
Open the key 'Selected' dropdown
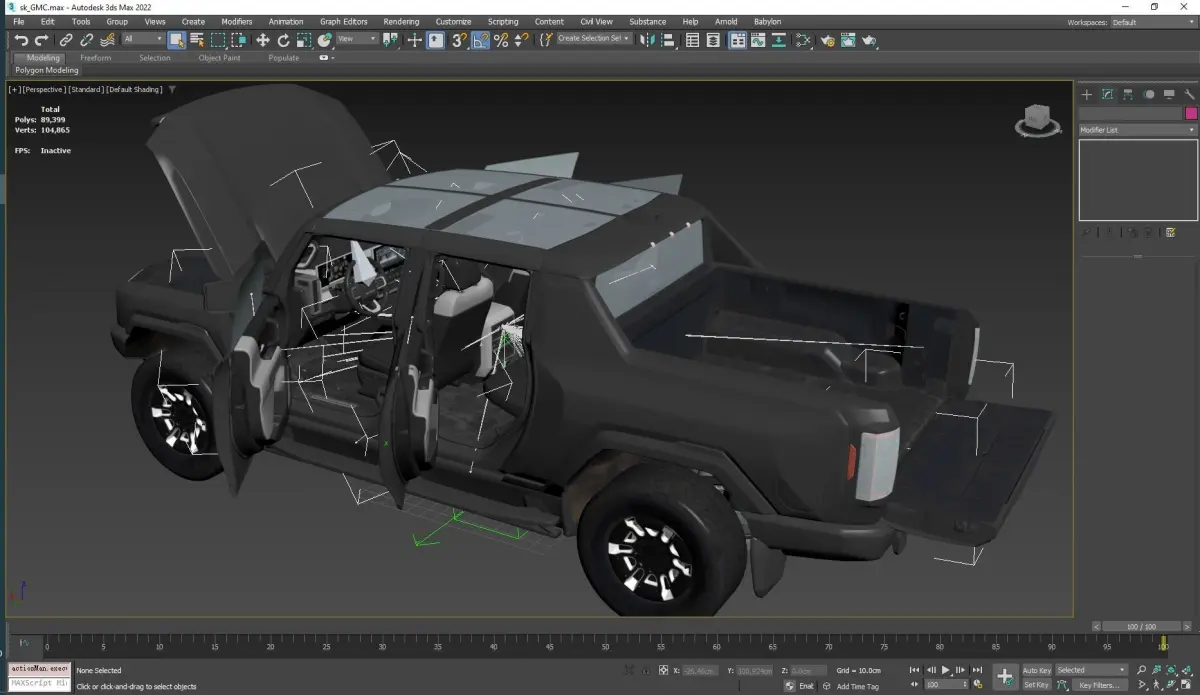[x=1091, y=670]
